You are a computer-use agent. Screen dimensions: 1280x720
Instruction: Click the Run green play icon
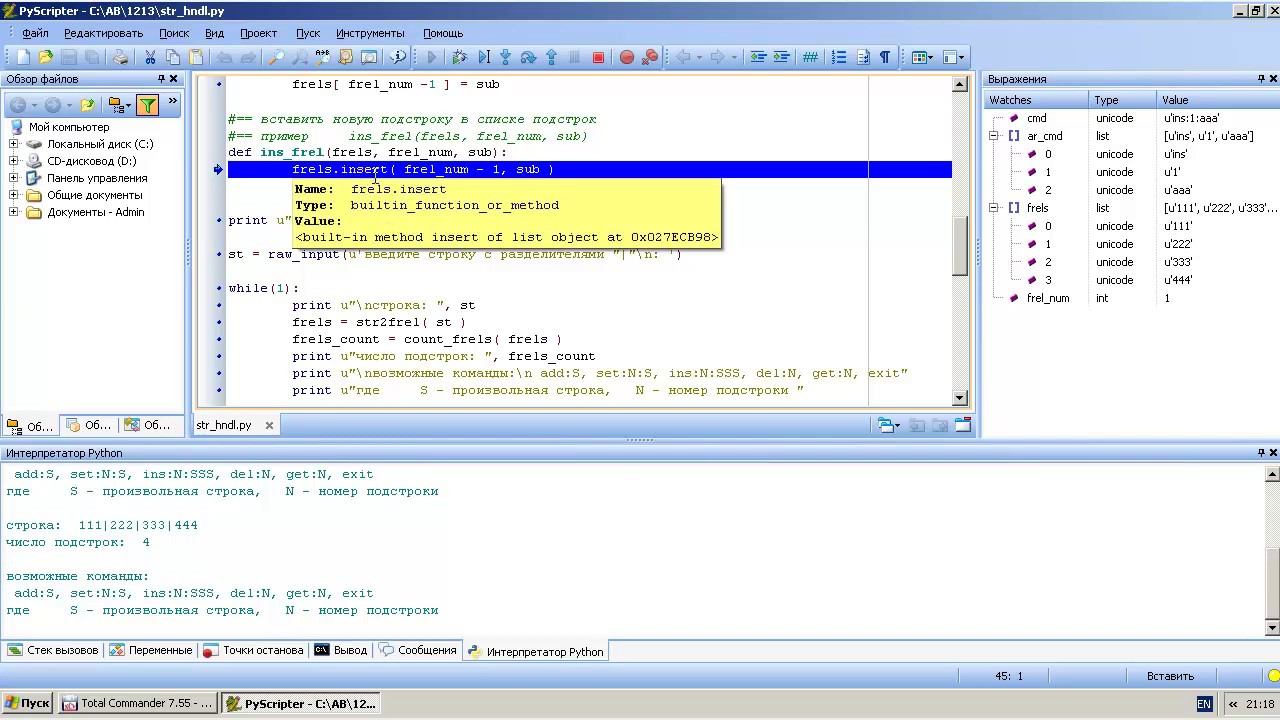[432, 57]
